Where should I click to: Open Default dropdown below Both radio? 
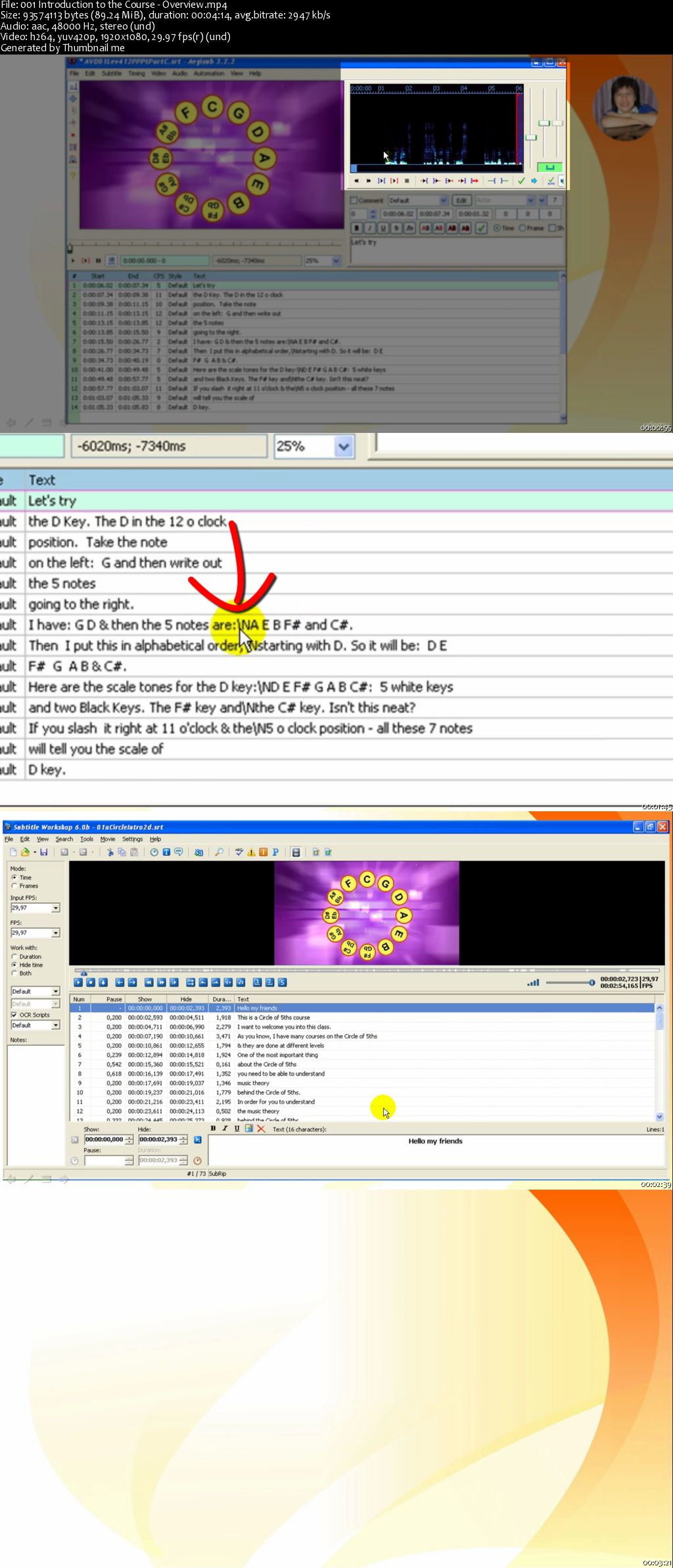[56, 991]
